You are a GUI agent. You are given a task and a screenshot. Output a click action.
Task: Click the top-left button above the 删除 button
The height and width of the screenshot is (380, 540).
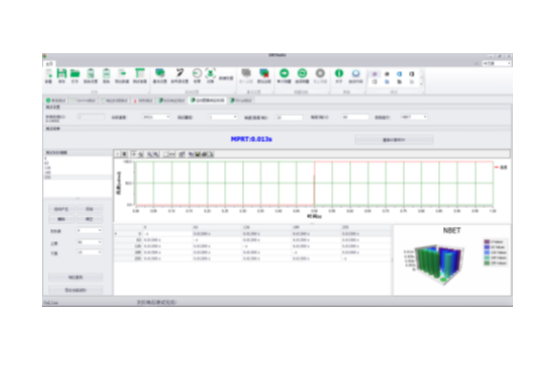[61, 209]
